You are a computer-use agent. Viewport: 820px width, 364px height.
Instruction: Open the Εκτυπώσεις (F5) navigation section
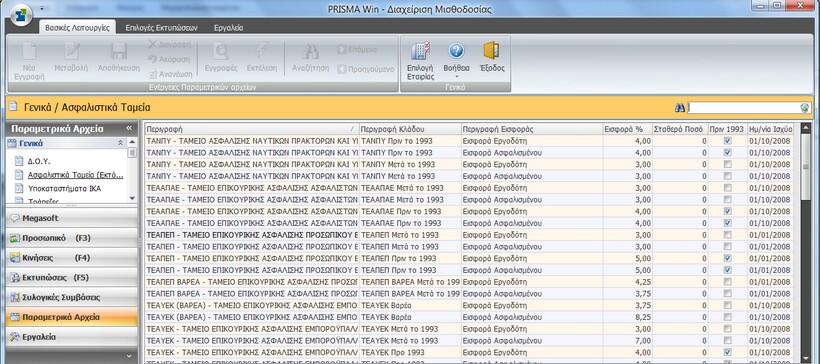point(72,277)
